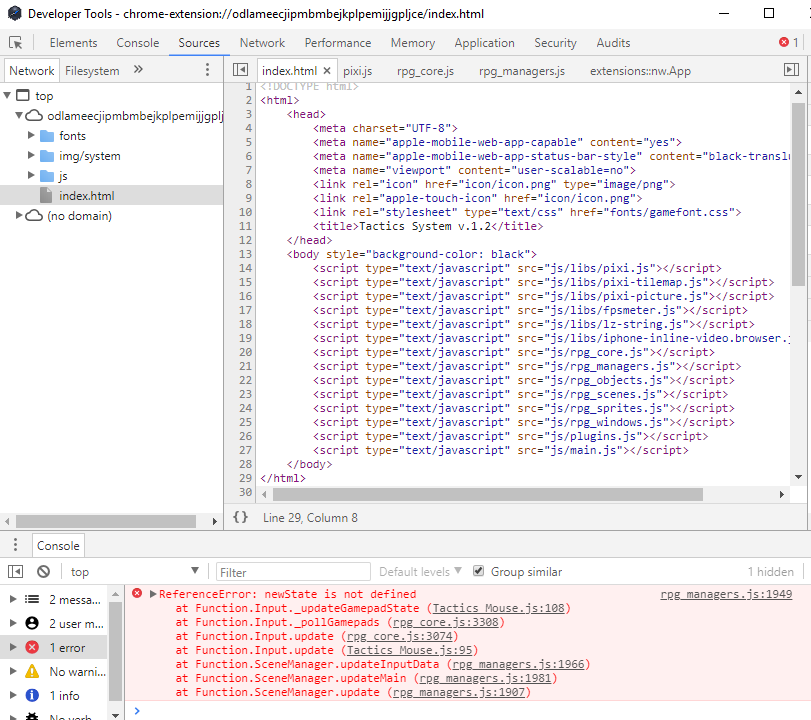
Task: Select the user messages icon in sidebar
Action: coord(32,623)
